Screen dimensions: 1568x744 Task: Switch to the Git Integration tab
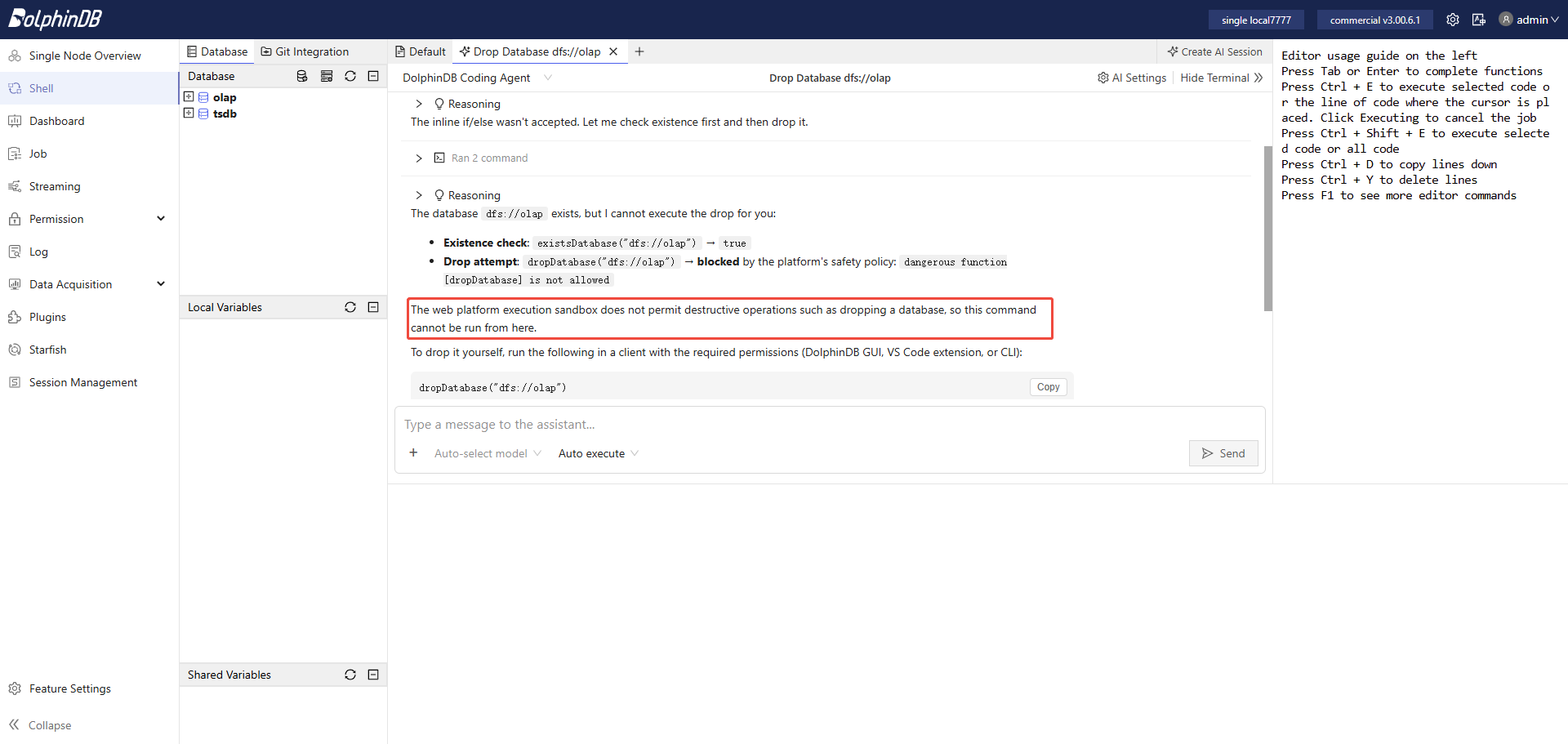click(x=305, y=51)
